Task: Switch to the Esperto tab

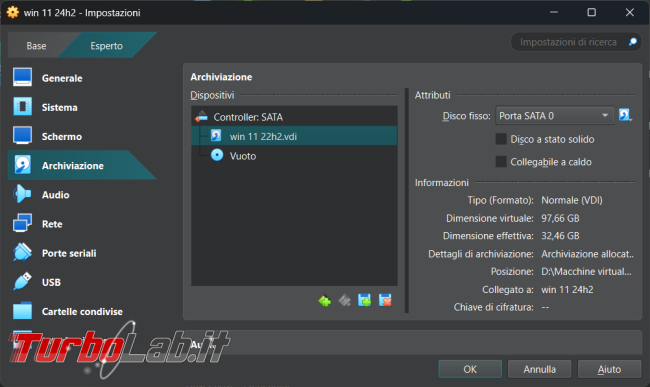Action: click(x=107, y=46)
